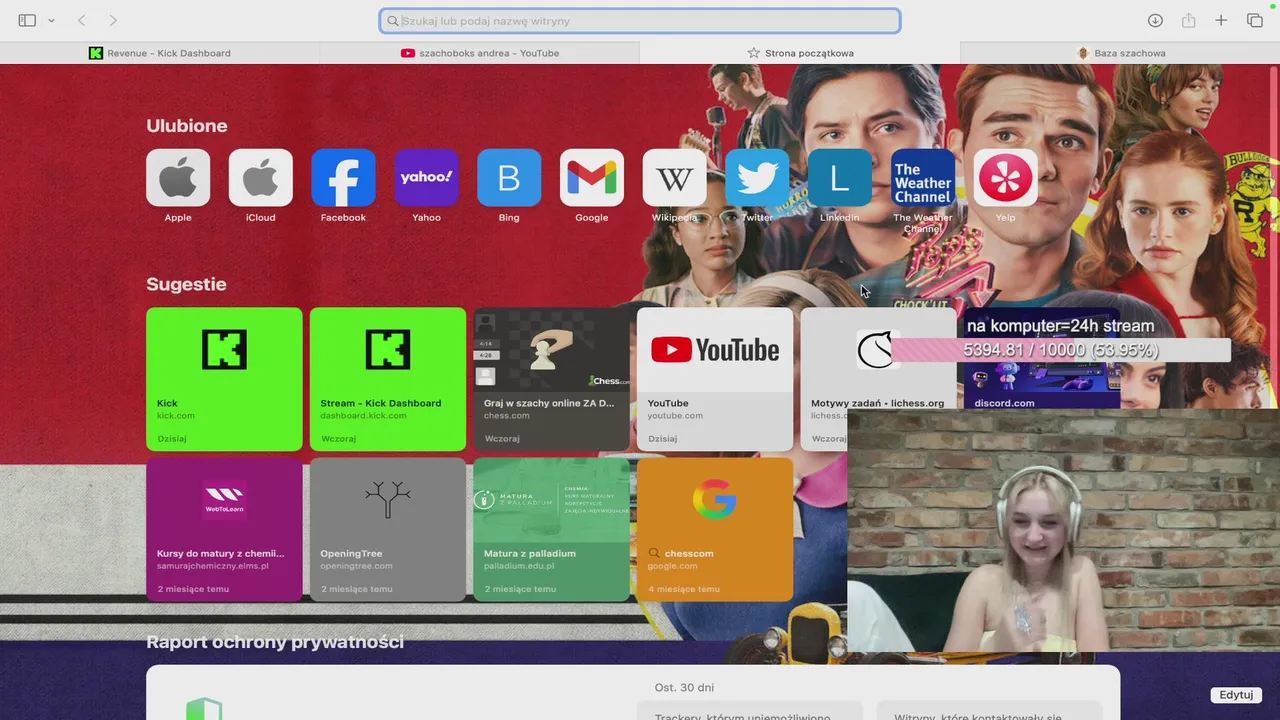This screenshot has width=1280, height=720.
Task: Show downloads with the download icon
Action: [1155, 20]
